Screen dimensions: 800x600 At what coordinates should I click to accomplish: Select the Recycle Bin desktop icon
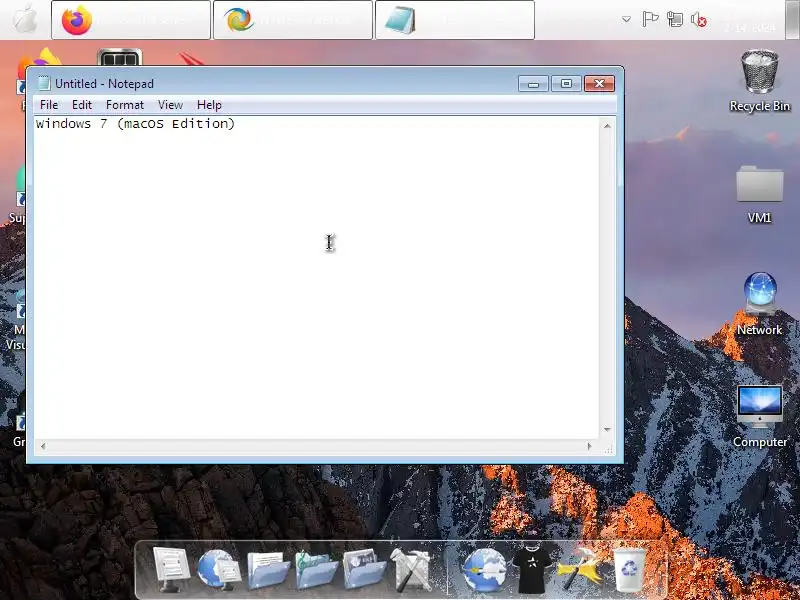tap(759, 81)
